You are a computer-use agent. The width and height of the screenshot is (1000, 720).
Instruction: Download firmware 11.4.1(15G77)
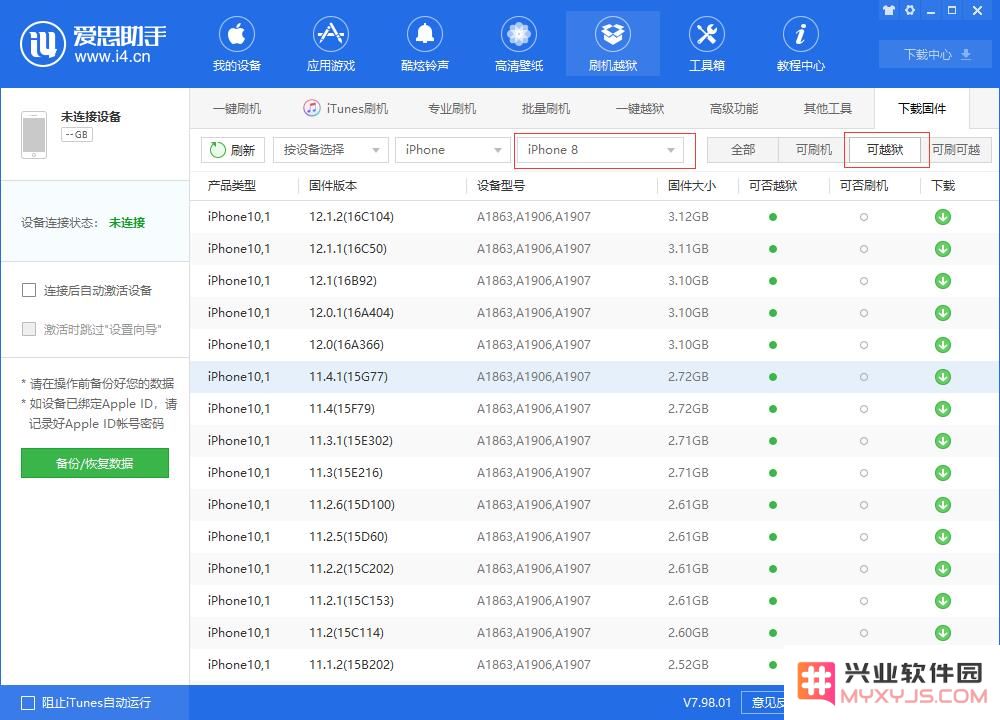(943, 377)
